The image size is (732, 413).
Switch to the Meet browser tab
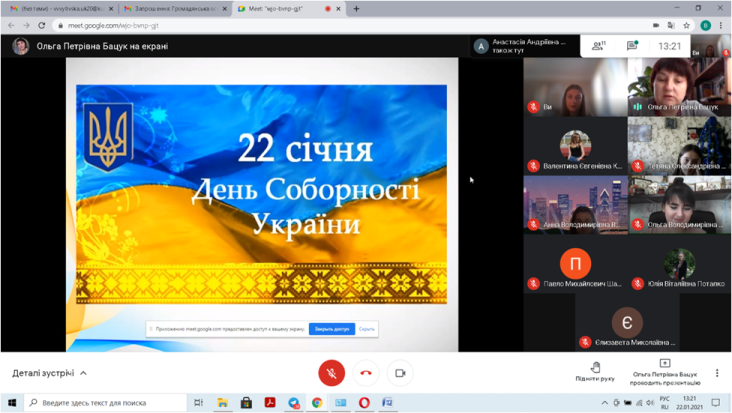tap(285, 9)
